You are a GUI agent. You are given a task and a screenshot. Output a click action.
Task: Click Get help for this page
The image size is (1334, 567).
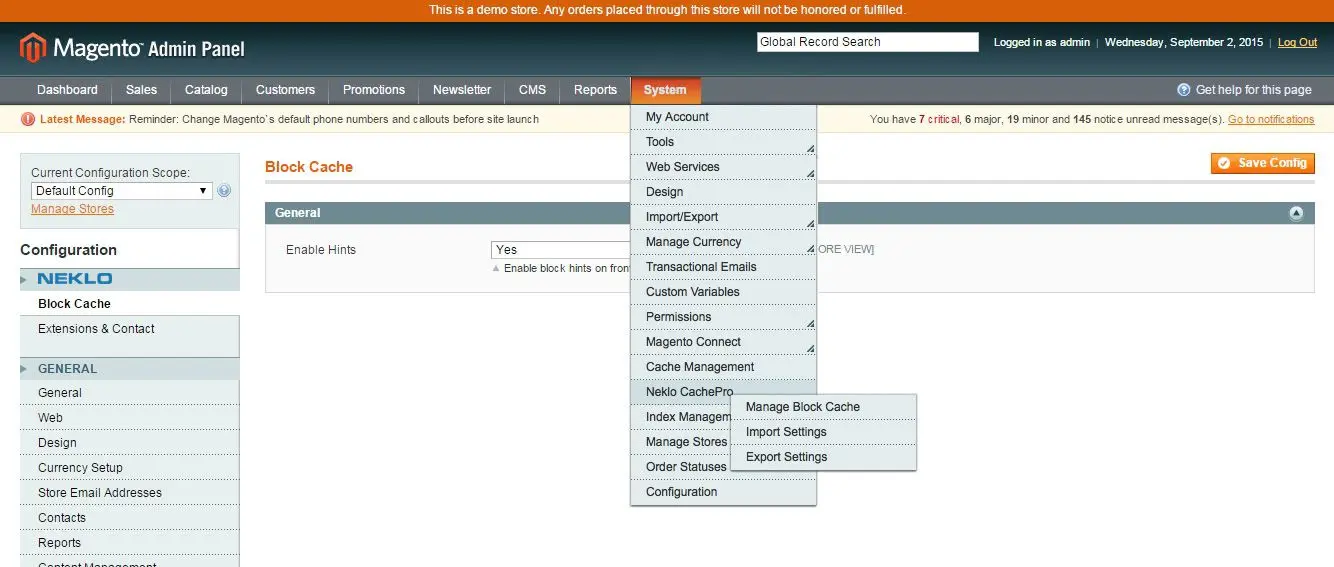point(1253,90)
